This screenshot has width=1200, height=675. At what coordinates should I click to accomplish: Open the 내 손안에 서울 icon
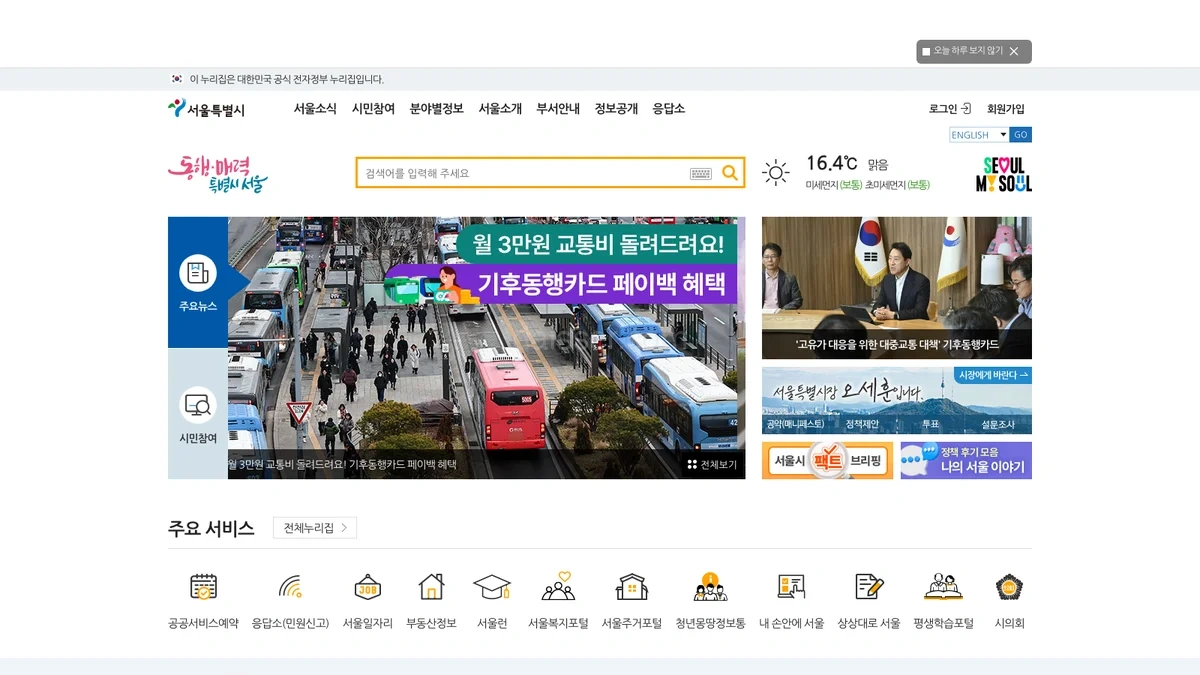coord(791,586)
